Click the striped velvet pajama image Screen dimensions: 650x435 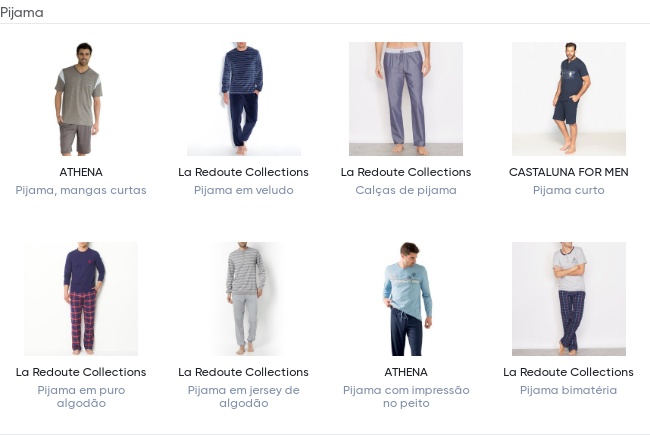coord(243,99)
